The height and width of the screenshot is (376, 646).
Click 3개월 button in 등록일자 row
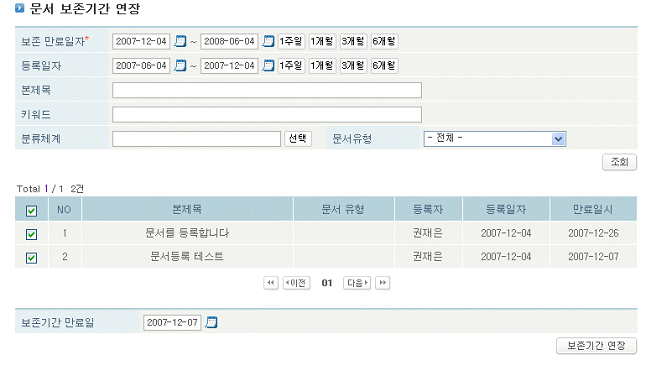click(x=353, y=65)
